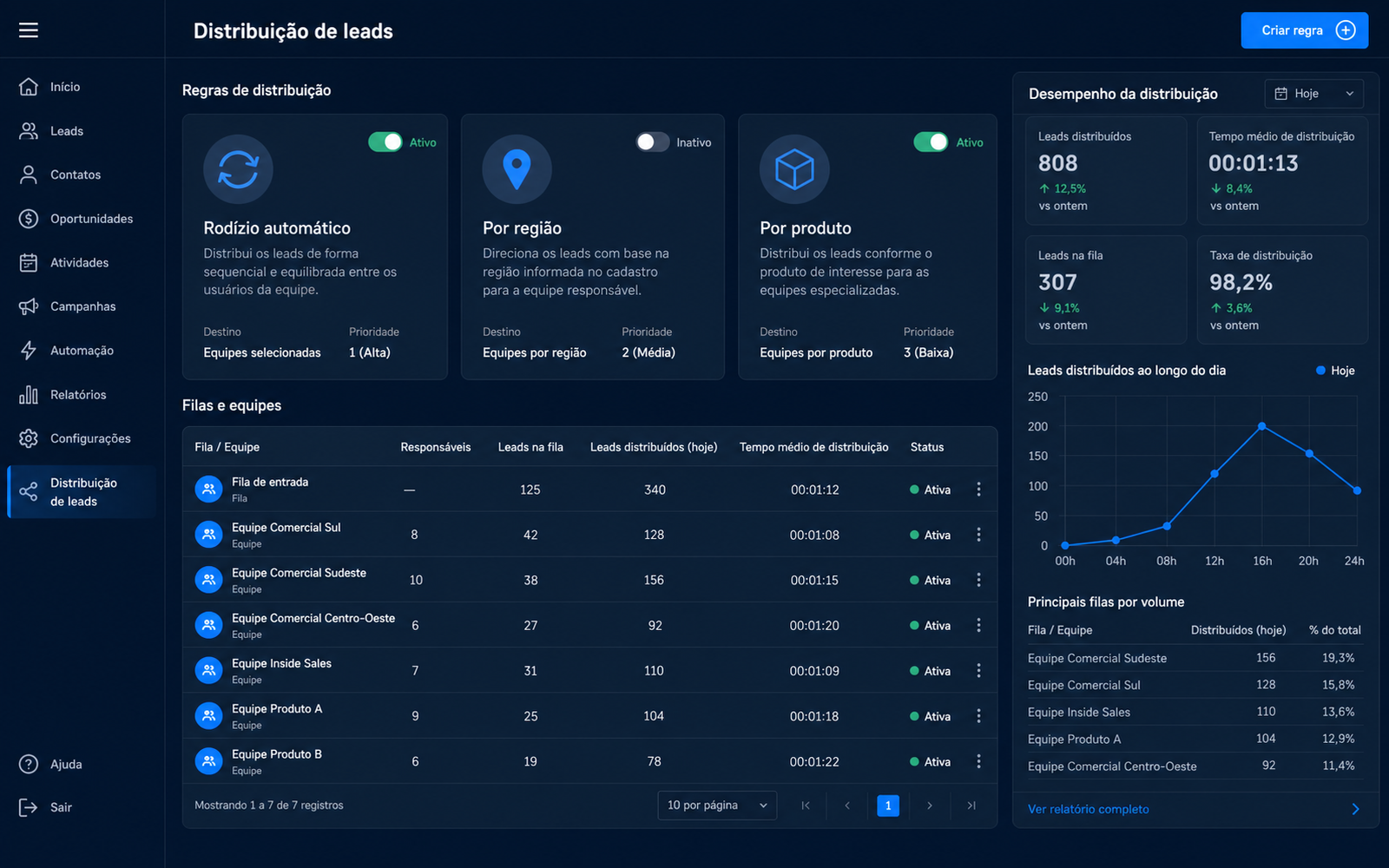Viewport: 1389px width, 868px height.
Task: Enable the Por região rule toggle
Action: [653, 141]
